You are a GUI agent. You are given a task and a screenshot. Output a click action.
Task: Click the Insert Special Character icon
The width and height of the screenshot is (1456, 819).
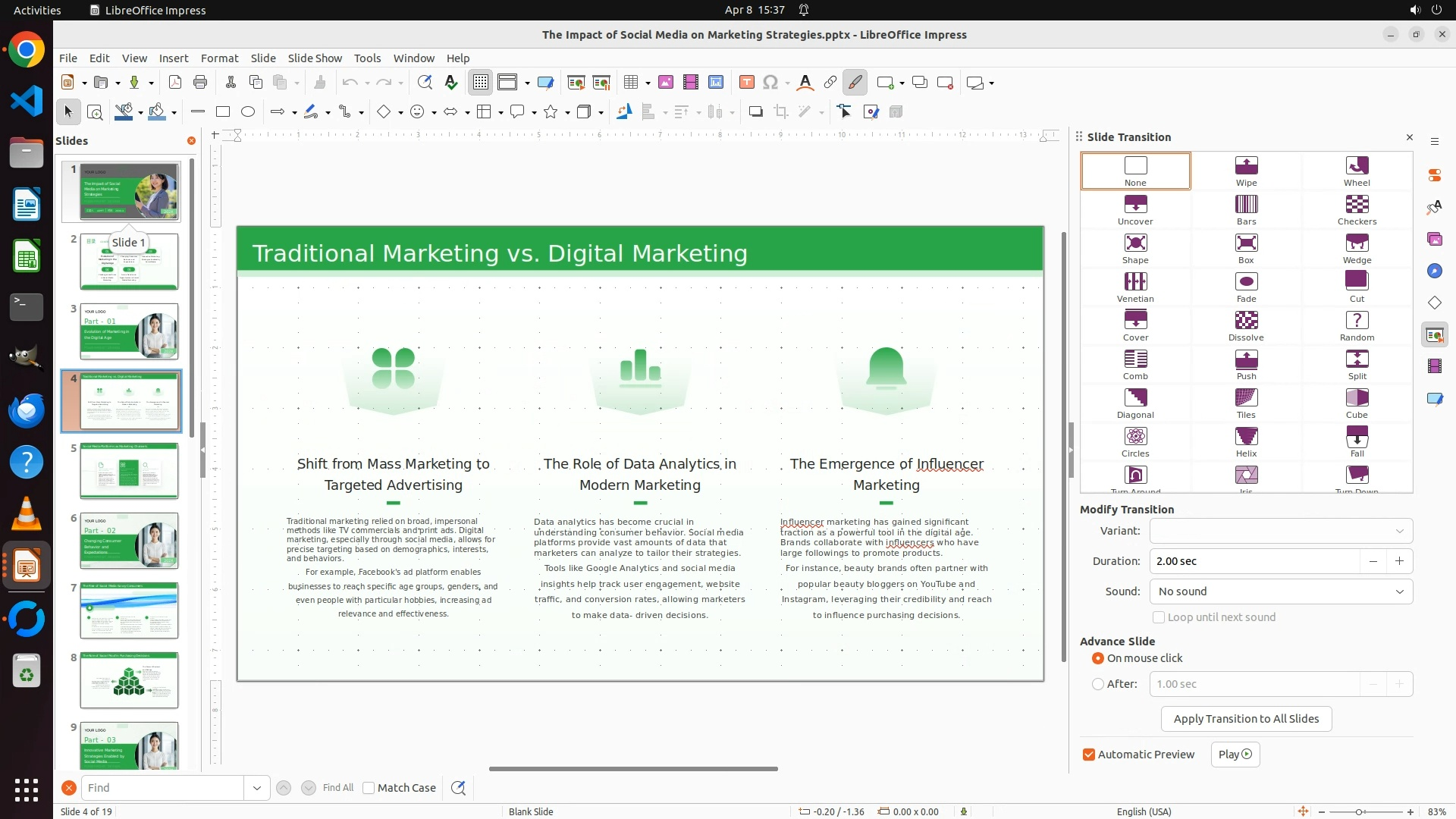point(770,83)
